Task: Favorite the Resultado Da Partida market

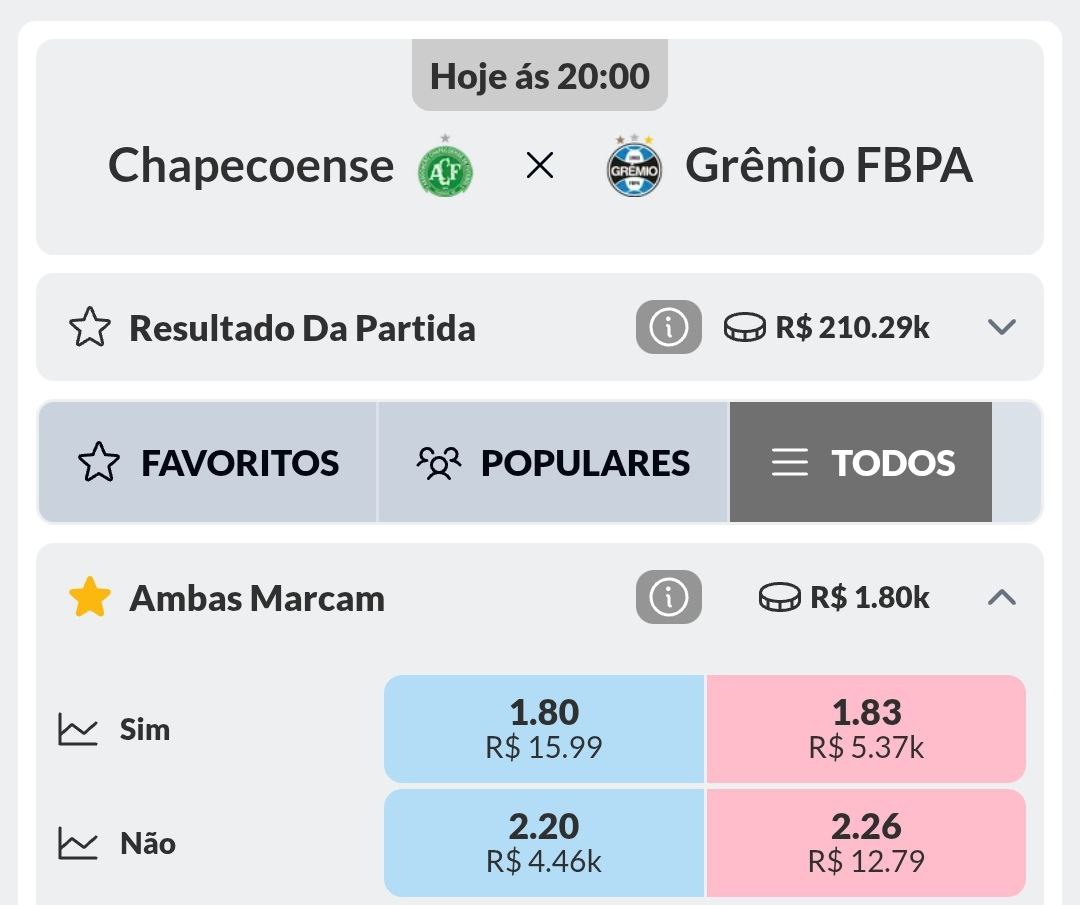Action: pos(89,328)
